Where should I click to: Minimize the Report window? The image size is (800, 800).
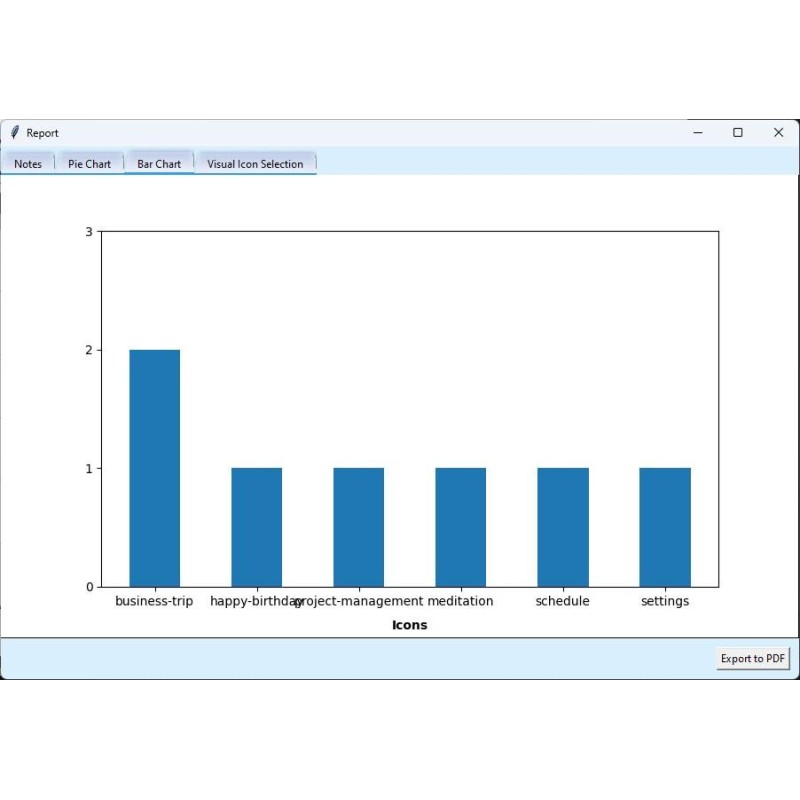[698, 132]
